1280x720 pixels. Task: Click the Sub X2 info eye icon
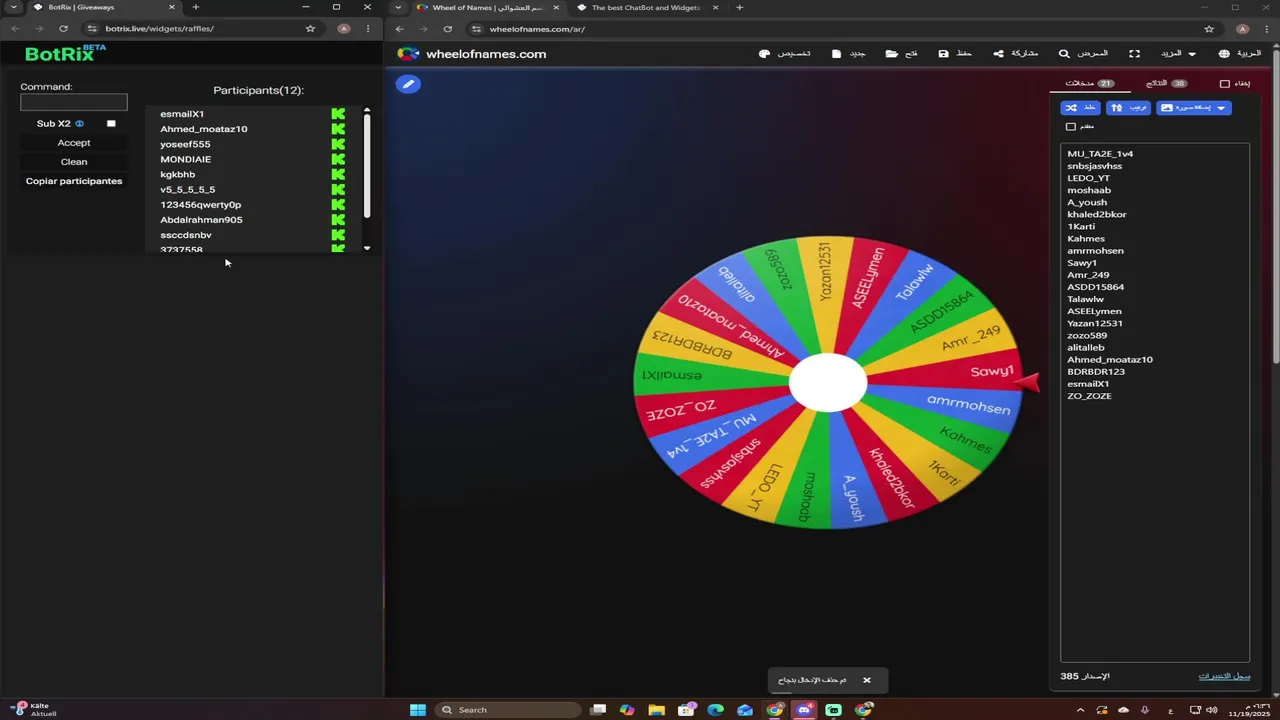point(79,124)
